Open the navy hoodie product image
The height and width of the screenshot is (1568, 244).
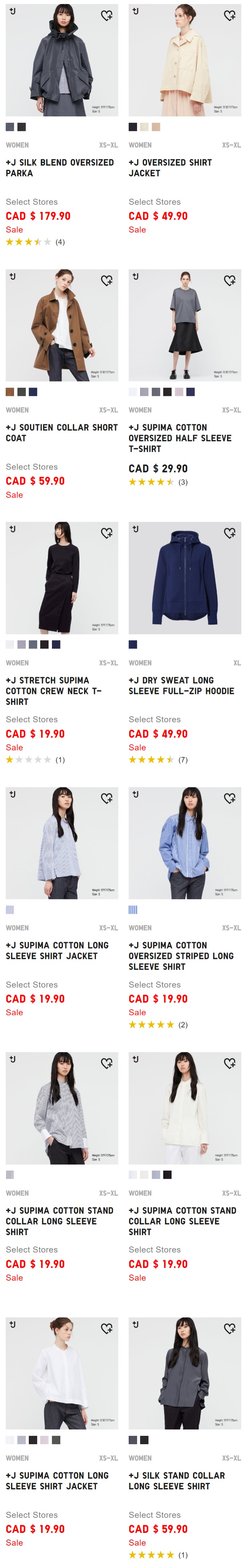(185, 578)
